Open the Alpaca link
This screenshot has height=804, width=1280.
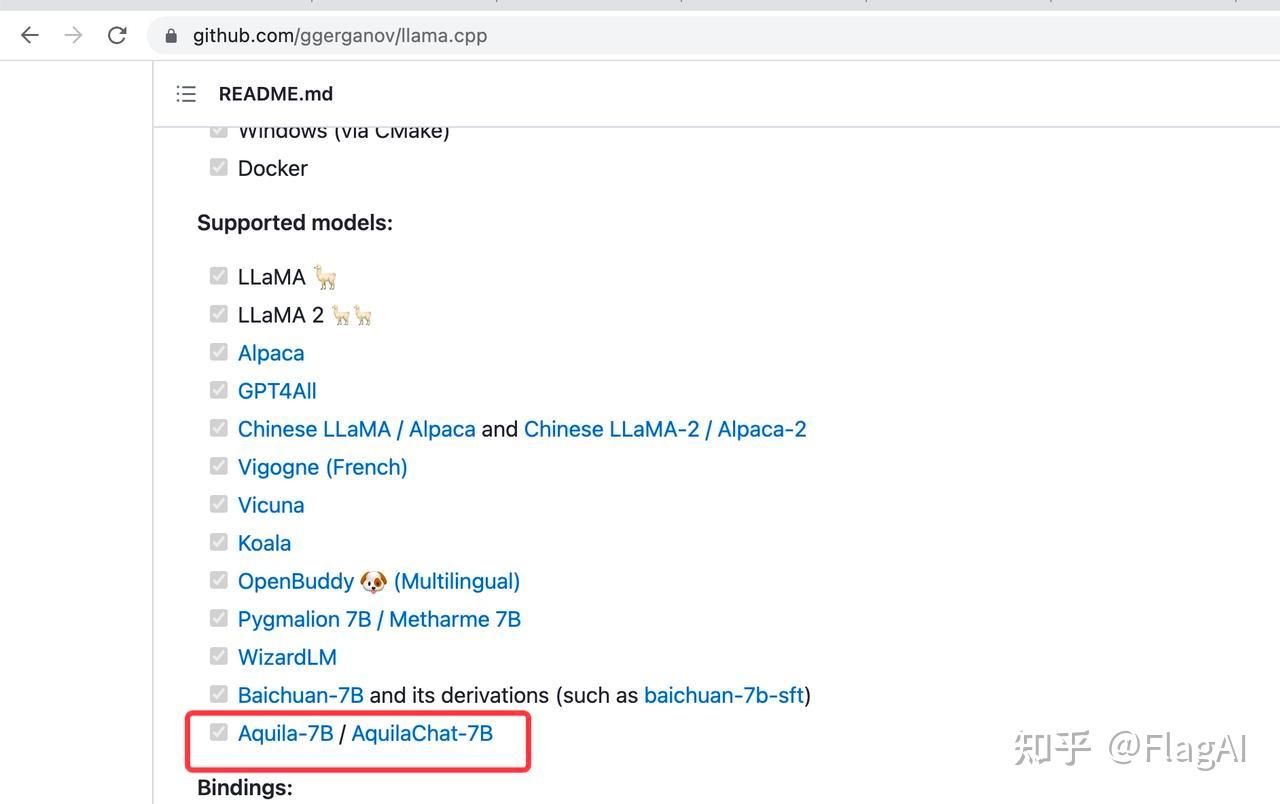pos(271,353)
